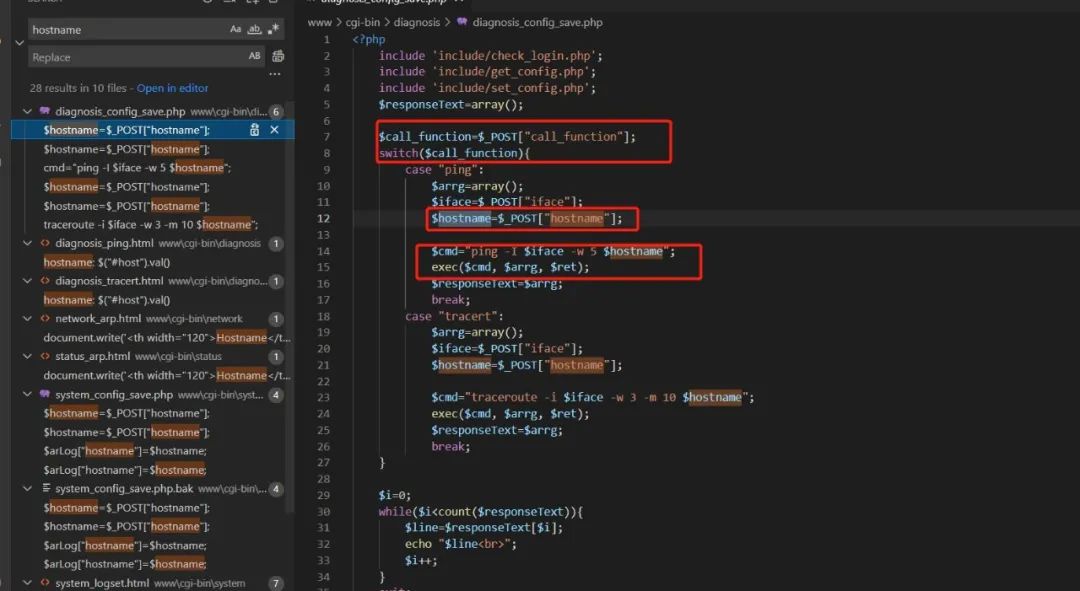The height and width of the screenshot is (591, 1080).
Task: Click the $cmd="ping -I $iface" code line
Action: coord(553,251)
